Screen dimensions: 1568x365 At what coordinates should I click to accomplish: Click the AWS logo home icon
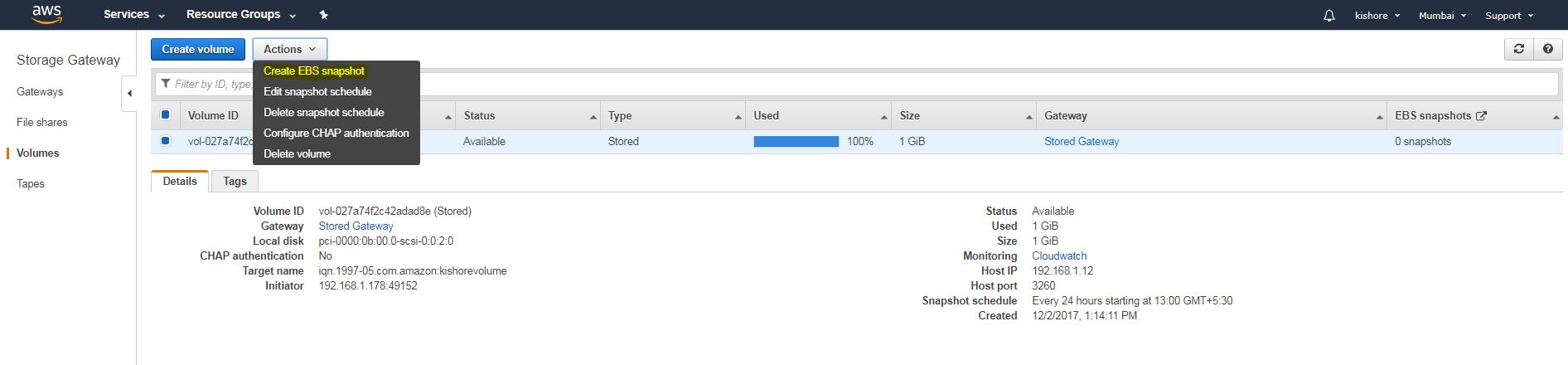46,14
